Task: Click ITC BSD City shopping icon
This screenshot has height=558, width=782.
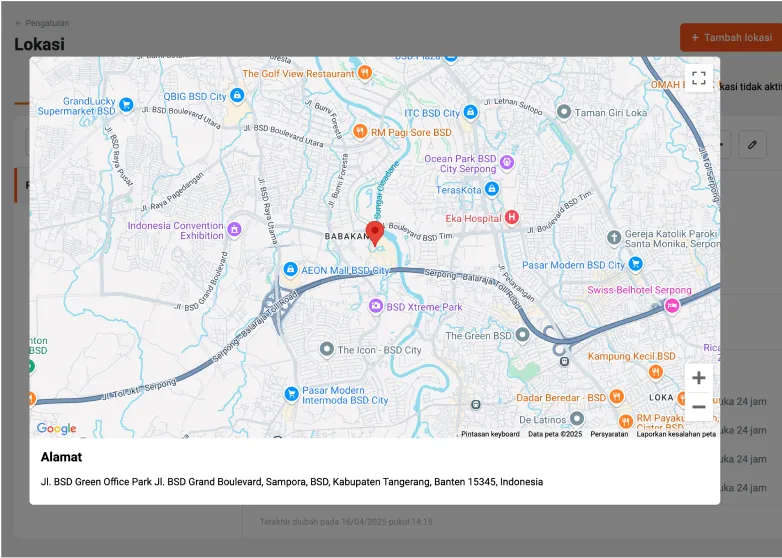Action: (470, 112)
